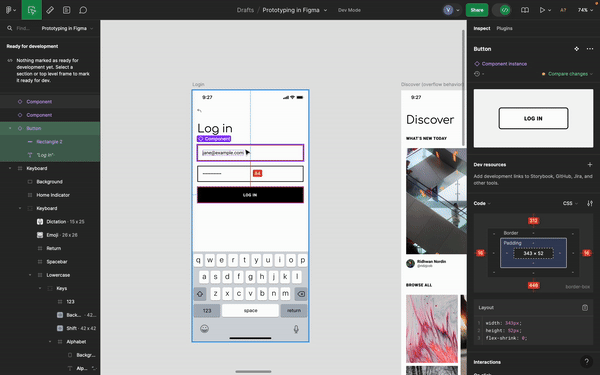Open the CSS language dropdown
Screen dimensions: 600x375
tap(570, 203)
